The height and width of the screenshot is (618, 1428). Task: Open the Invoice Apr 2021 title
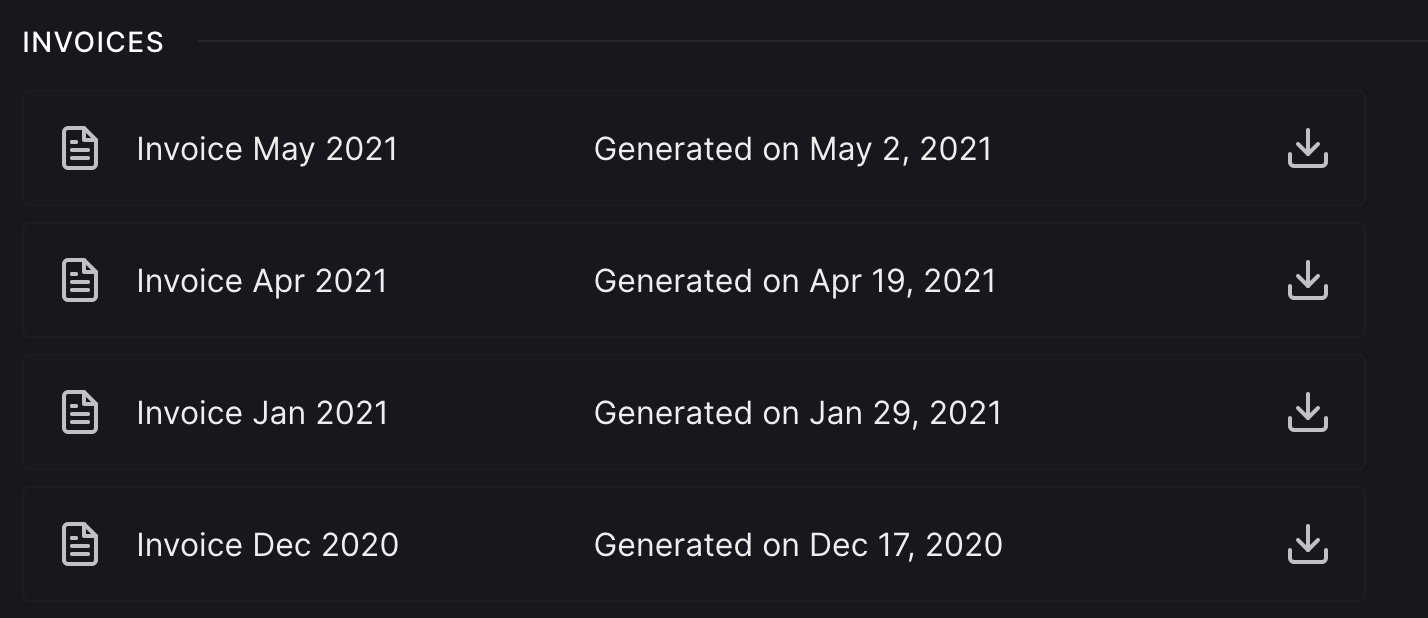click(262, 281)
